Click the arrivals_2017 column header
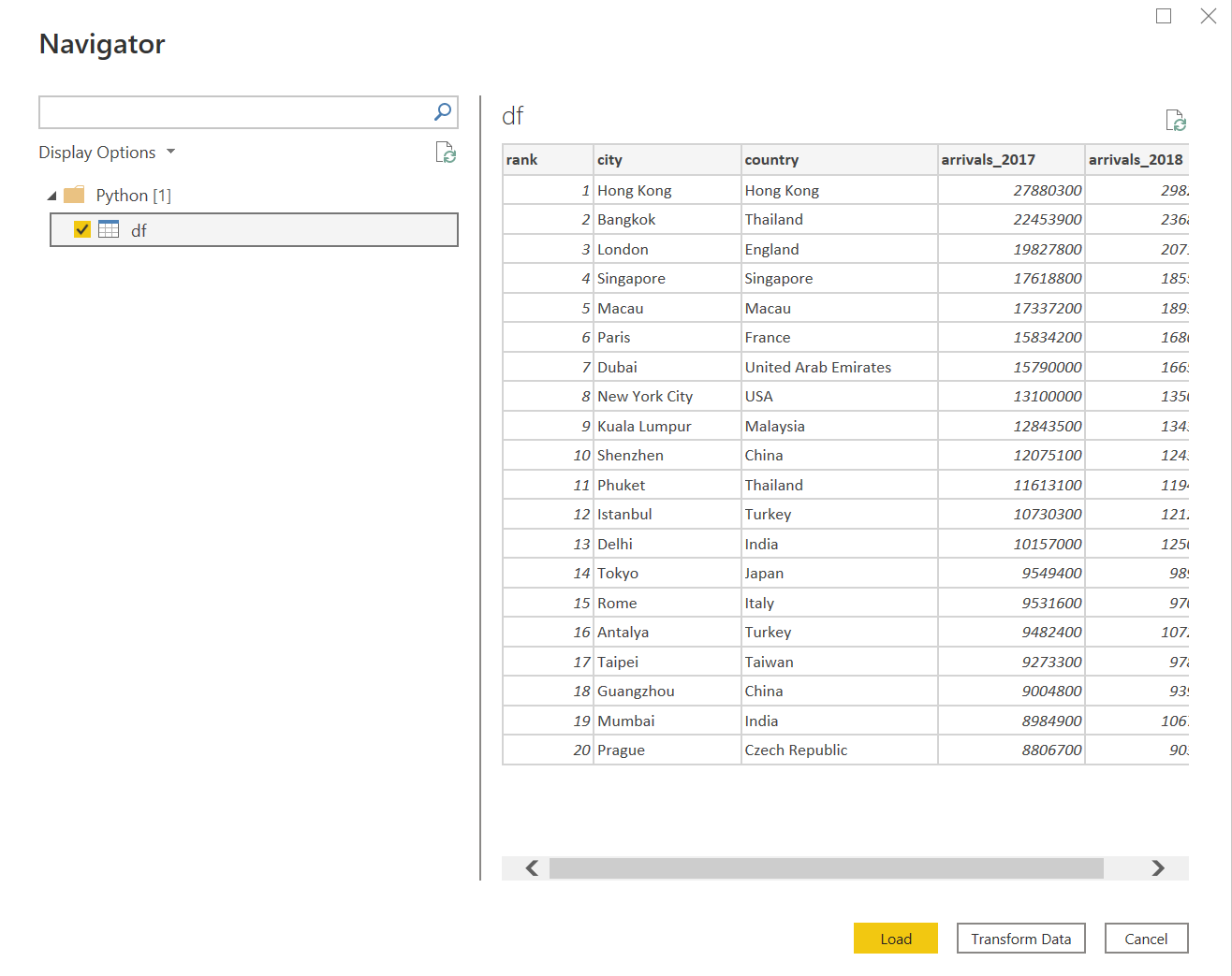Viewport: 1232px width, 976px height. click(x=1012, y=160)
